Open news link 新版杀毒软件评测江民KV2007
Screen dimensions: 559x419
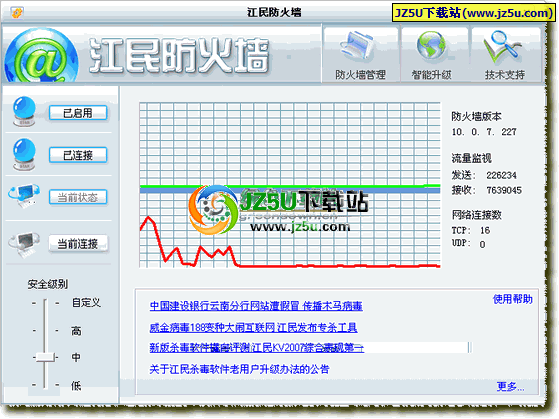coord(257,347)
